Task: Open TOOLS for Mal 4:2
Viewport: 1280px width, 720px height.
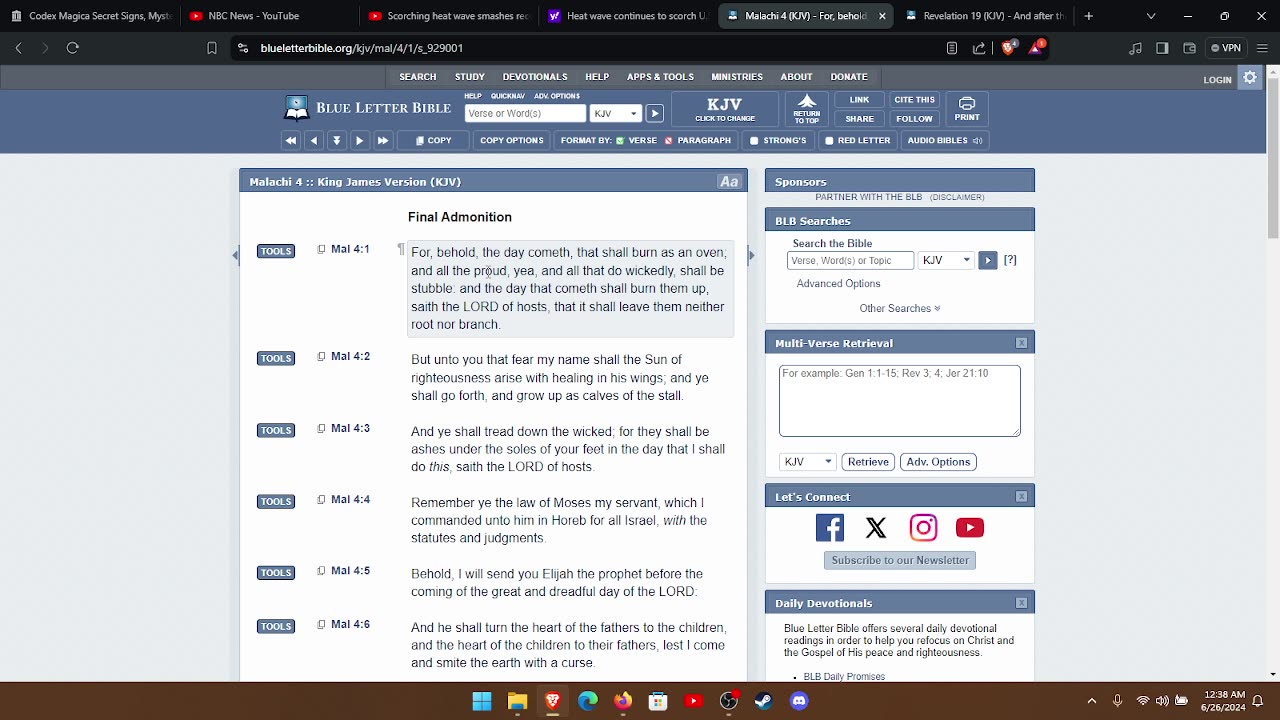Action: (x=276, y=358)
